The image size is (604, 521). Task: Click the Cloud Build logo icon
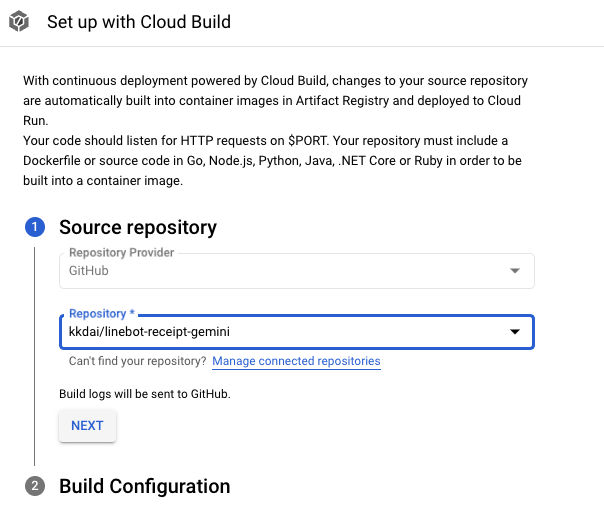click(x=19, y=21)
